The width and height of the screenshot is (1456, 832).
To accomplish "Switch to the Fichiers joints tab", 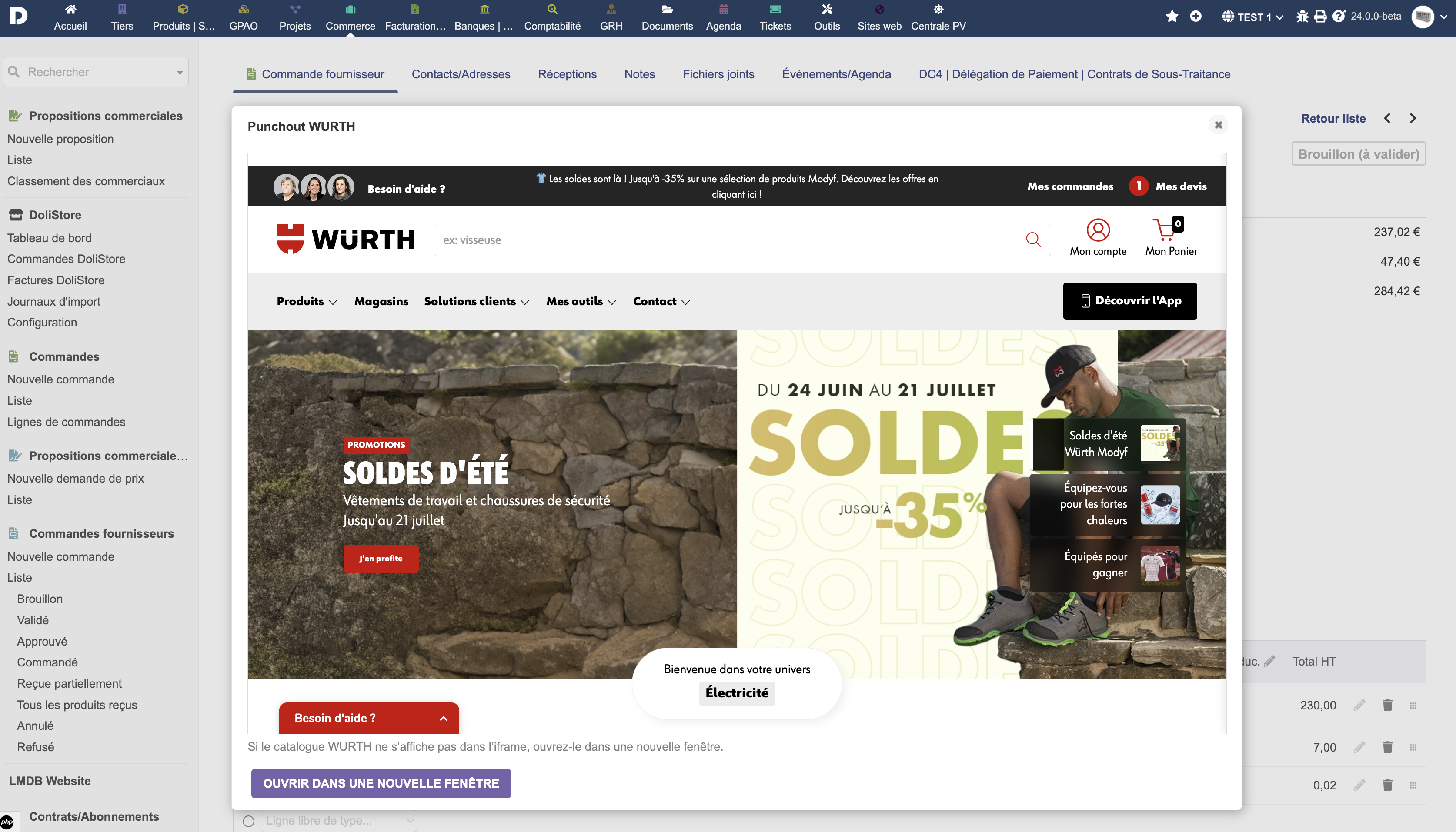I will click(x=718, y=74).
